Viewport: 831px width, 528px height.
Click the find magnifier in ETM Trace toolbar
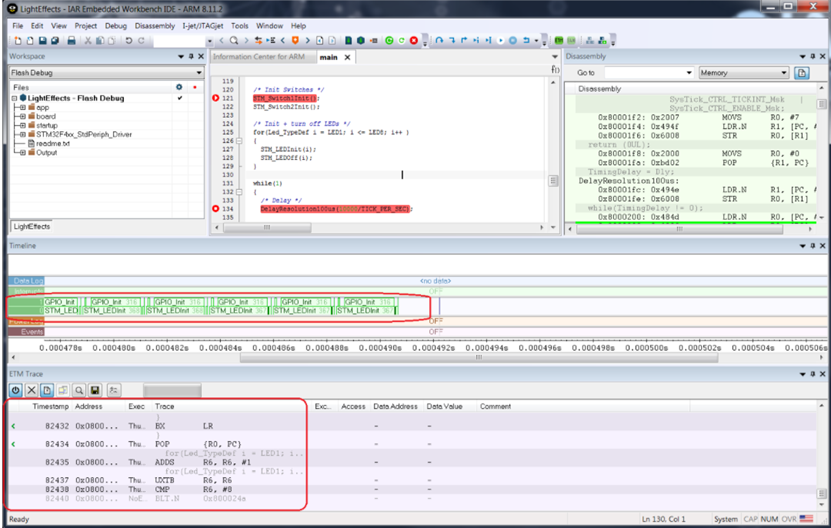point(79,391)
